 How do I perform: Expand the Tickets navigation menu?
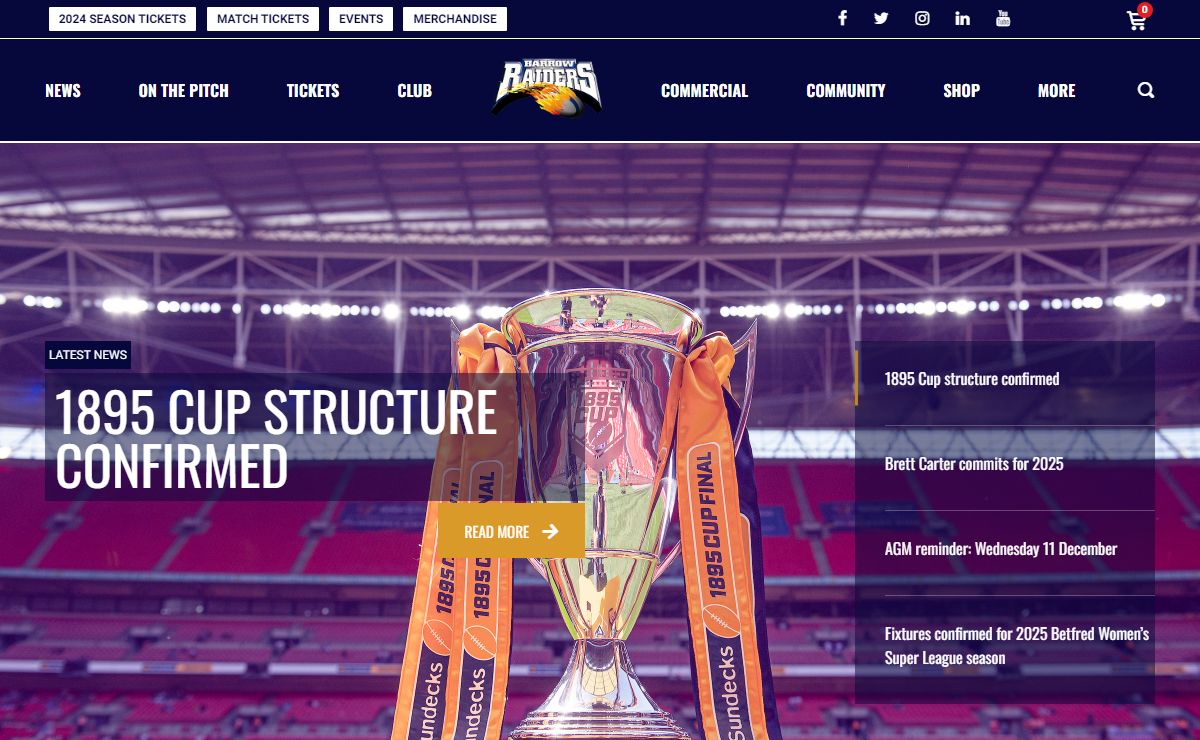[313, 90]
